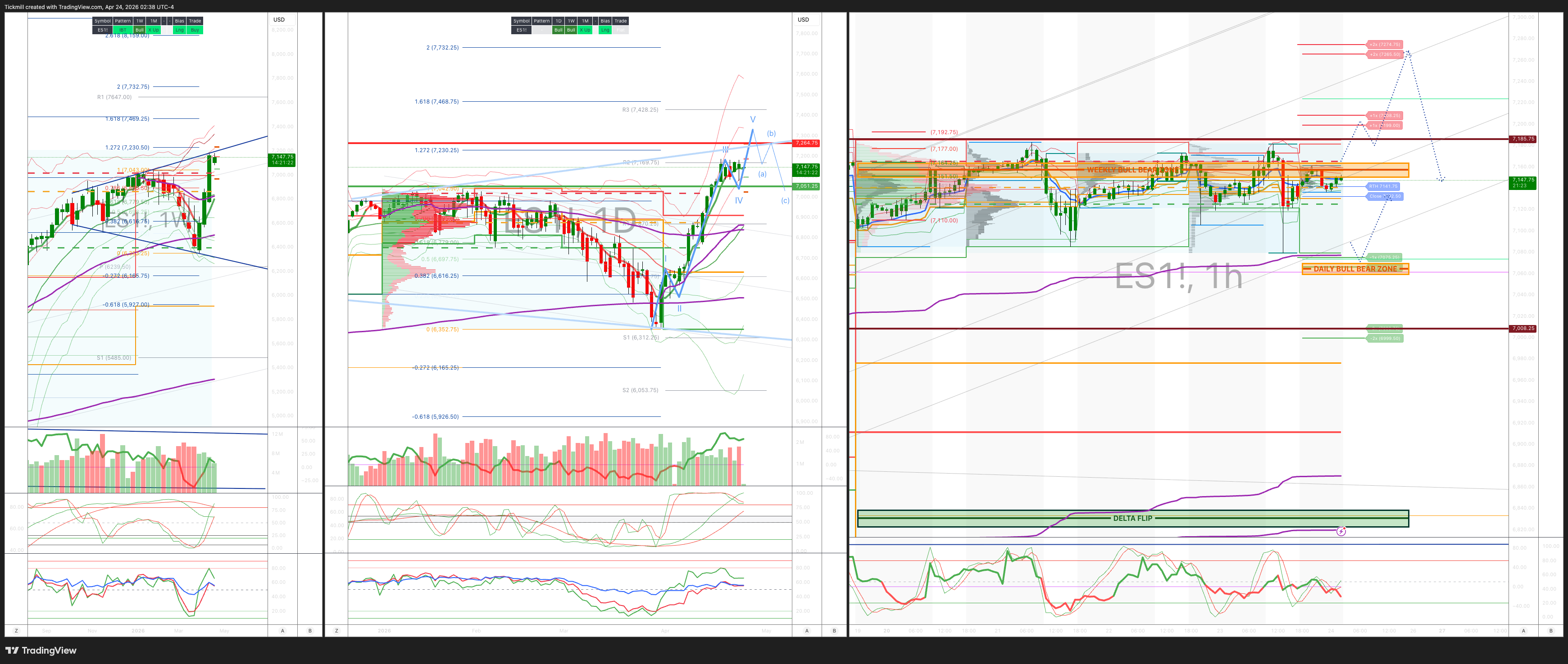Click the A auto-scale button on weekly chart
This screenshot has width=1568, height=664.
click(x=282, y=631)
